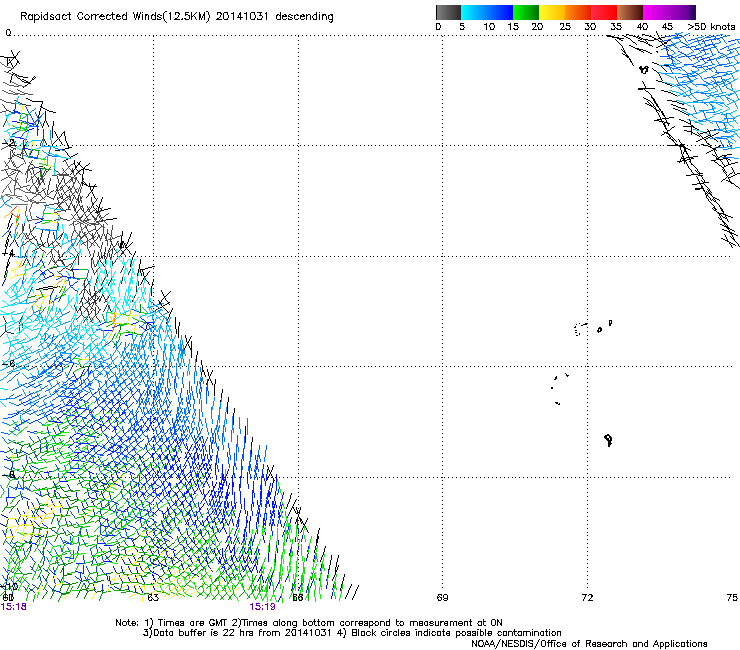
Task: Click the dotted island outline just left of the 72 longitude line
Action: [x=580, y=329]
